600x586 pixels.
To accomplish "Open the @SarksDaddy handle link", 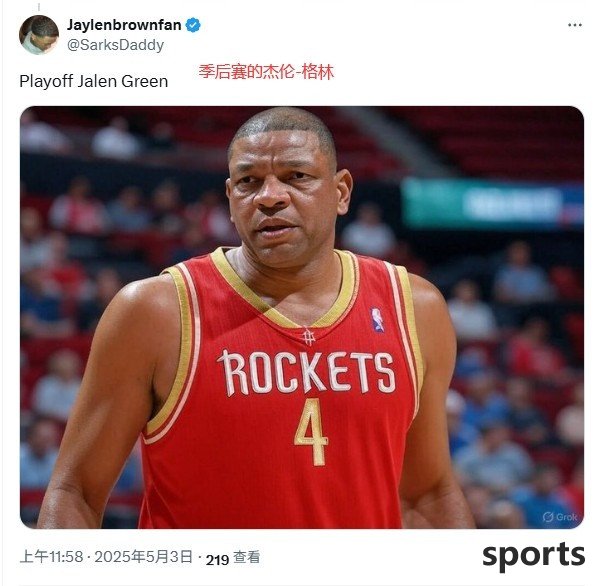I will pos(116,45).
